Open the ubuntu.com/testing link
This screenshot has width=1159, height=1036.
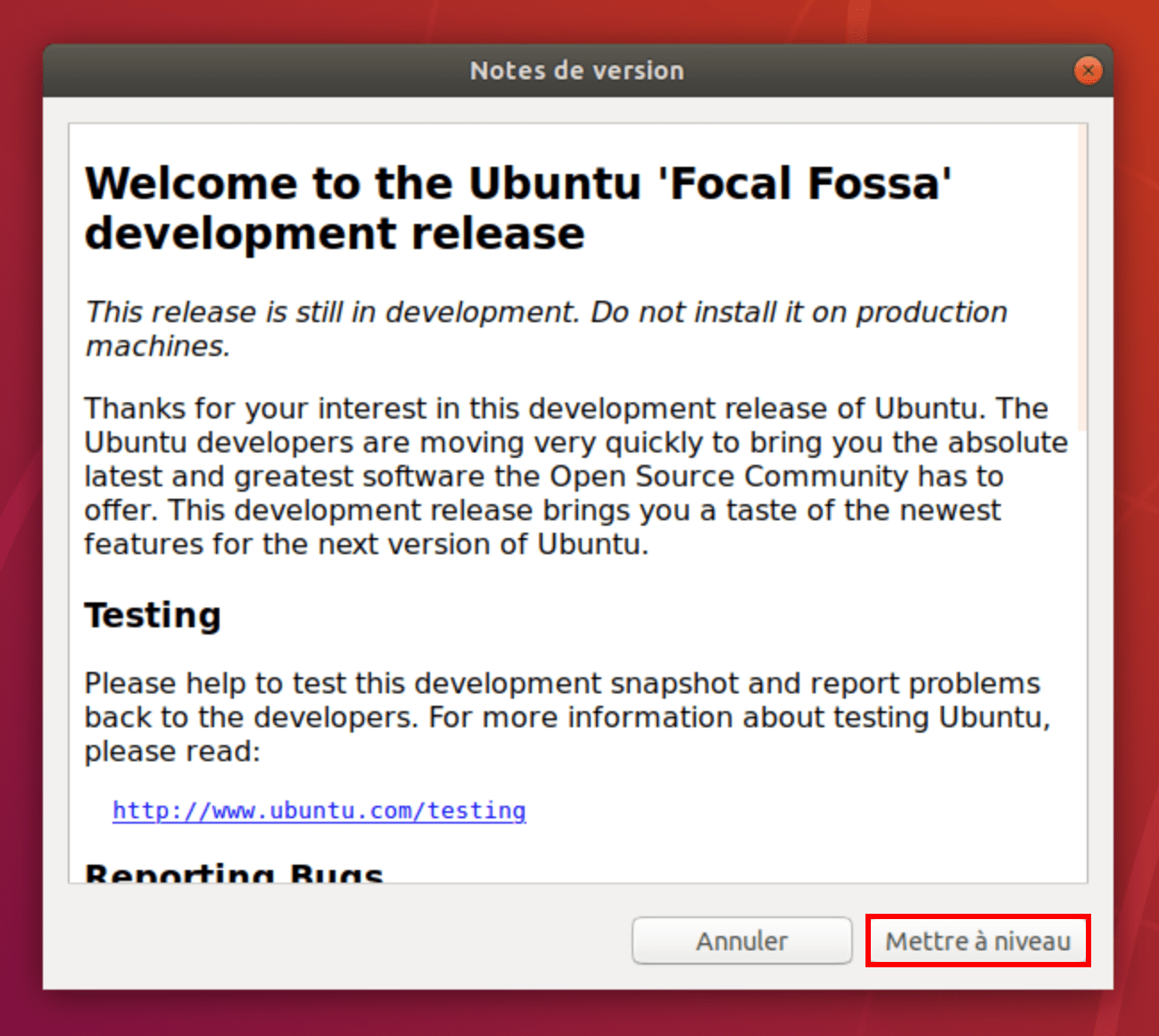(319, 810)
